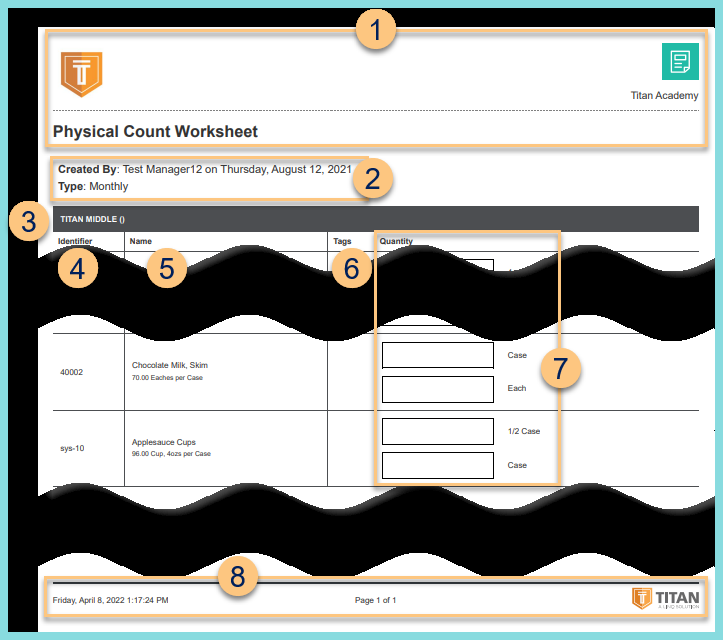Click the 70.00 Eaches per Case text
Viewport: 723px width, 640px height.
coord(167,378)
